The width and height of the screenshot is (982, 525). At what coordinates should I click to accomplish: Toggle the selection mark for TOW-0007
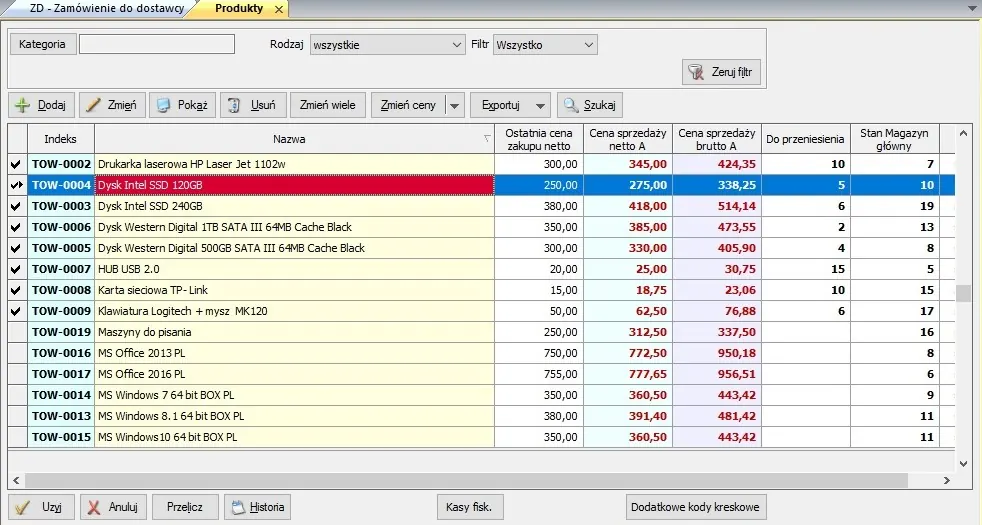17,269
